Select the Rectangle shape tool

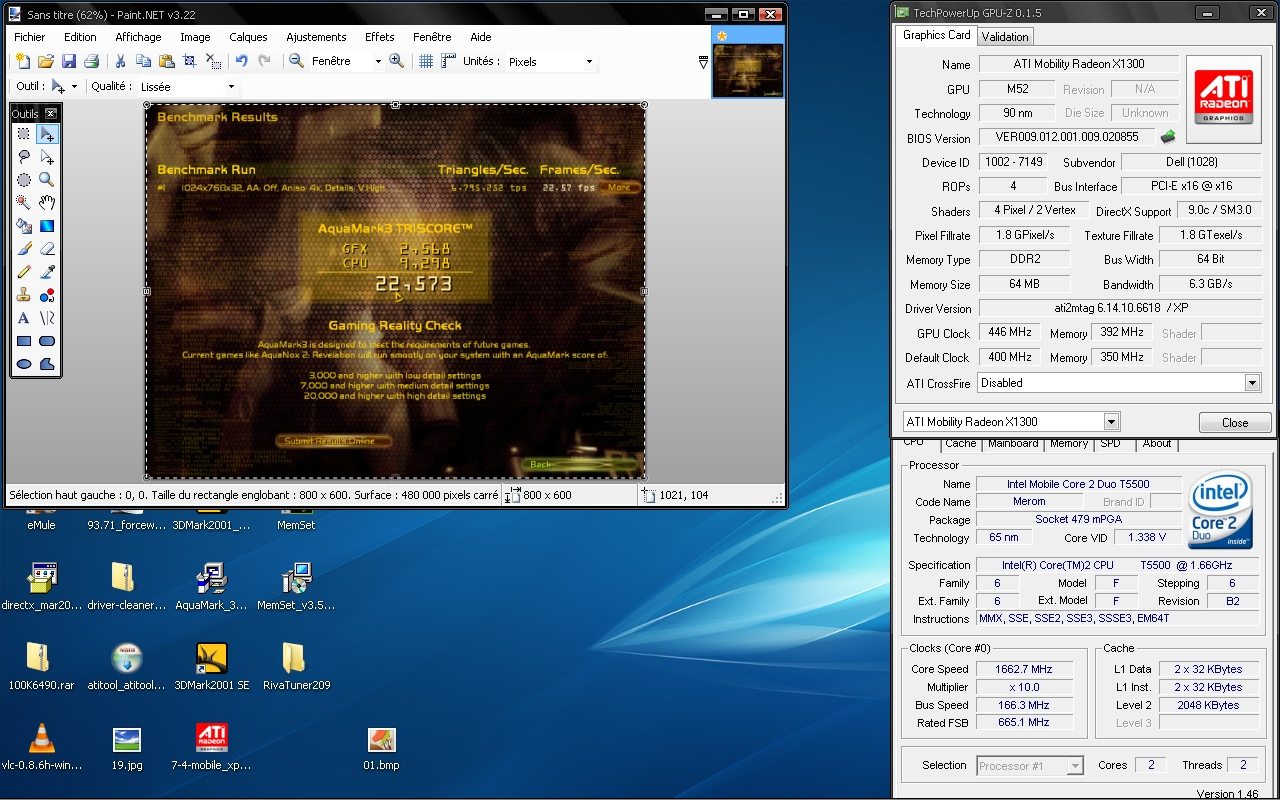tap(24, 341)
